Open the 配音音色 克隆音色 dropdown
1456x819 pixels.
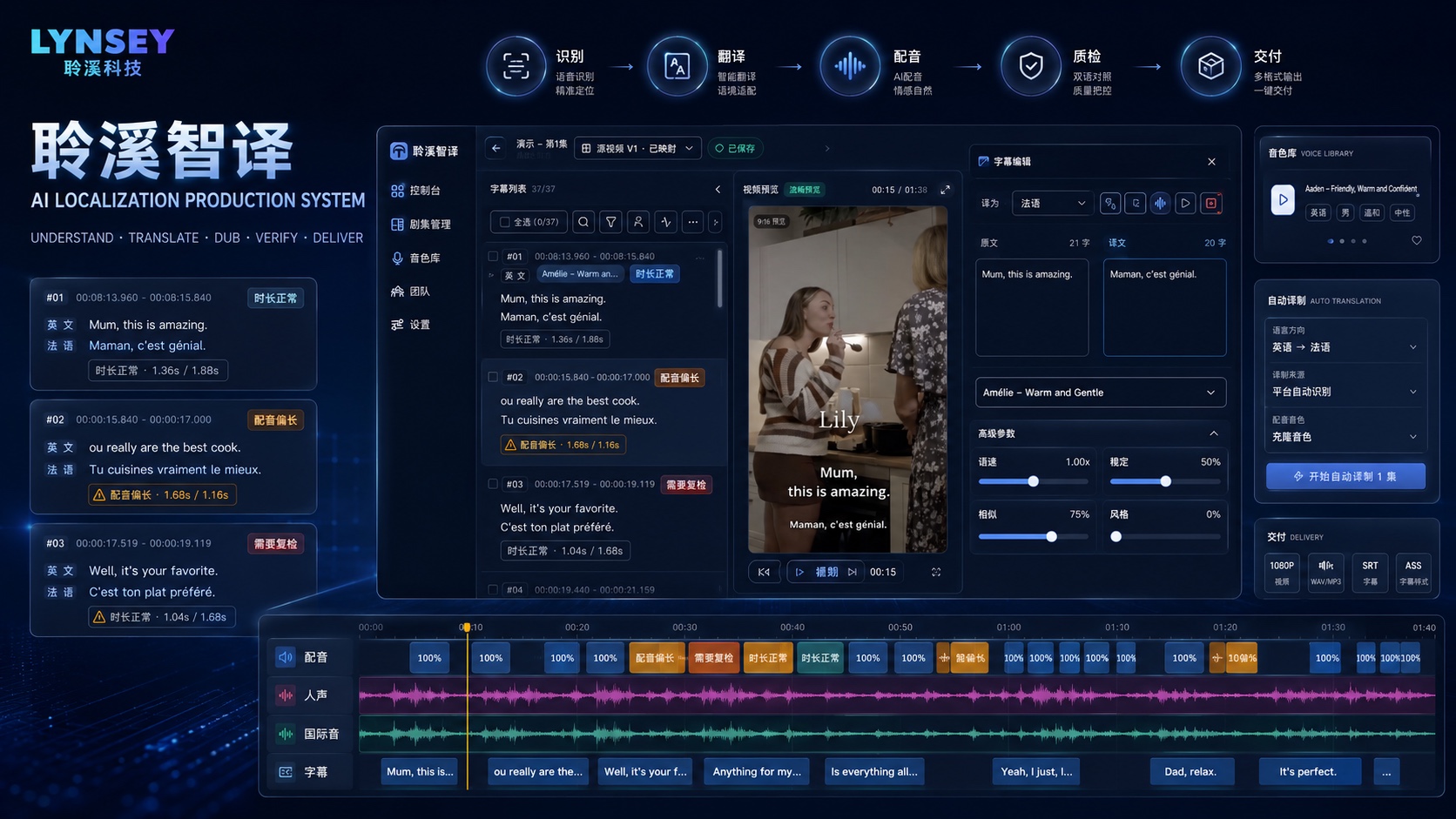1345,430
